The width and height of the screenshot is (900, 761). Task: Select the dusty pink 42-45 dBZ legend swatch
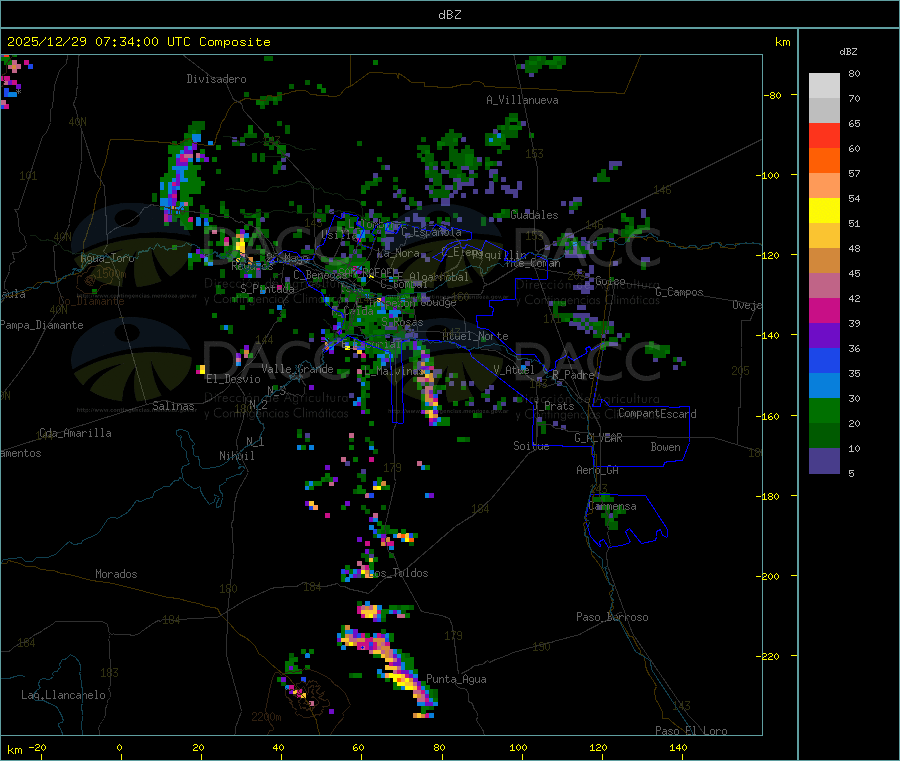tap(824, 285)
